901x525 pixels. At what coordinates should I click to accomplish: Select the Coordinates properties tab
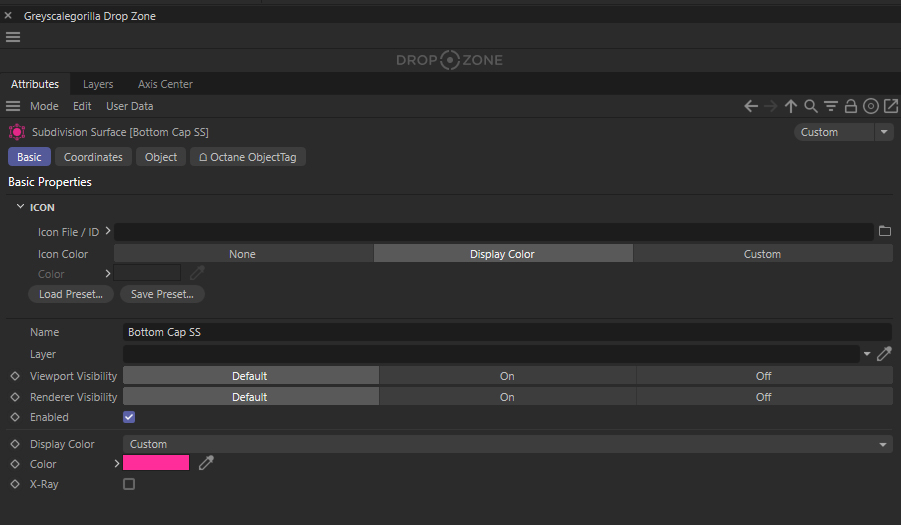pyautogui.click(x=93, y=157)
